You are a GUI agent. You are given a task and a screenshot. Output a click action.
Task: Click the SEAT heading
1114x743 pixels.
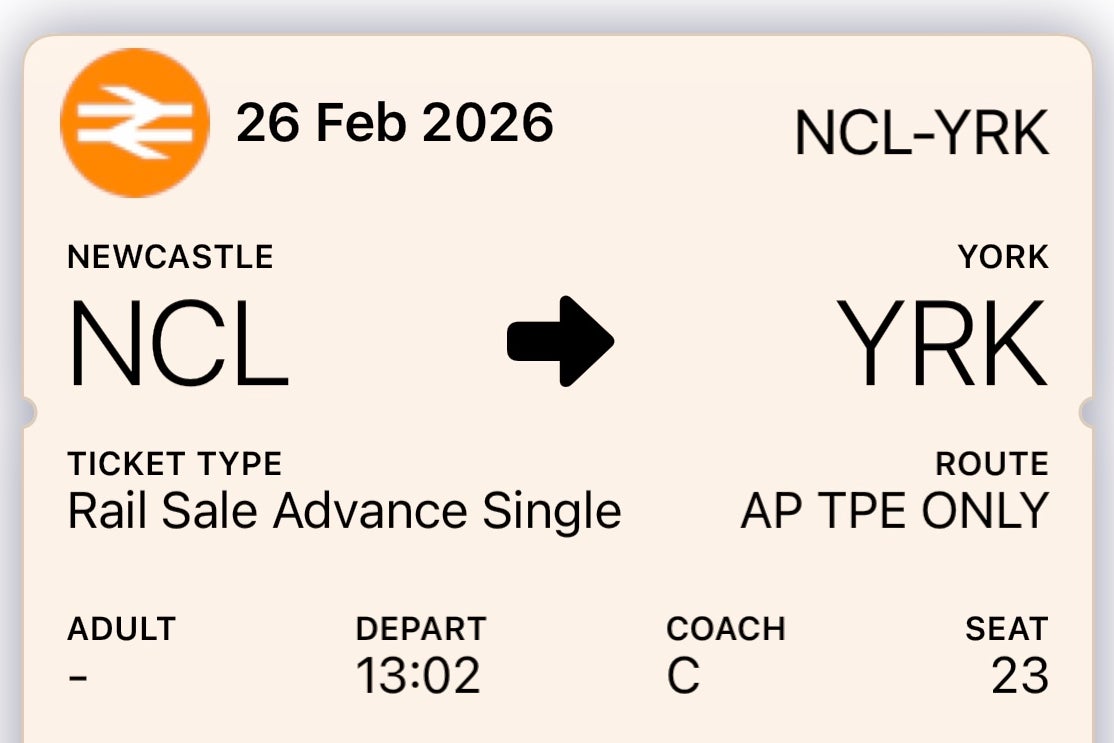click(1006, 629)
